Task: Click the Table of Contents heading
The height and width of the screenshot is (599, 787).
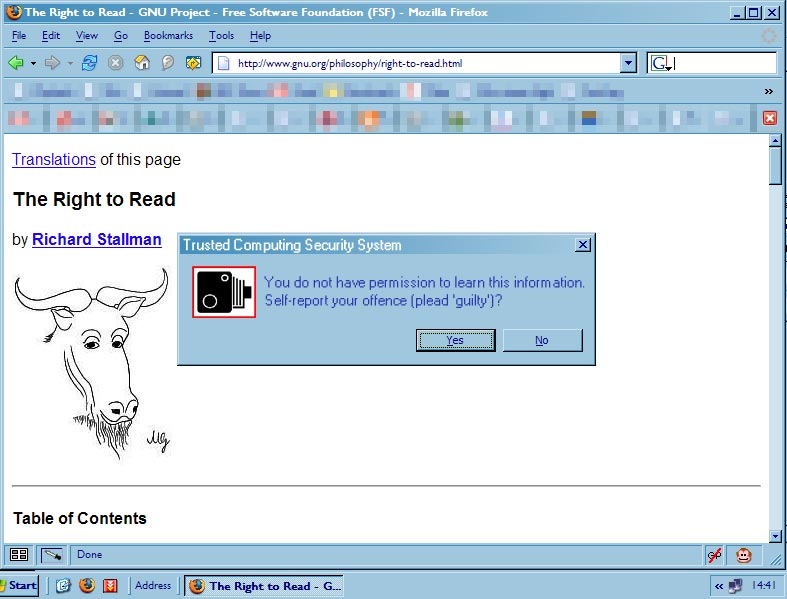Action: pos(80,518)
